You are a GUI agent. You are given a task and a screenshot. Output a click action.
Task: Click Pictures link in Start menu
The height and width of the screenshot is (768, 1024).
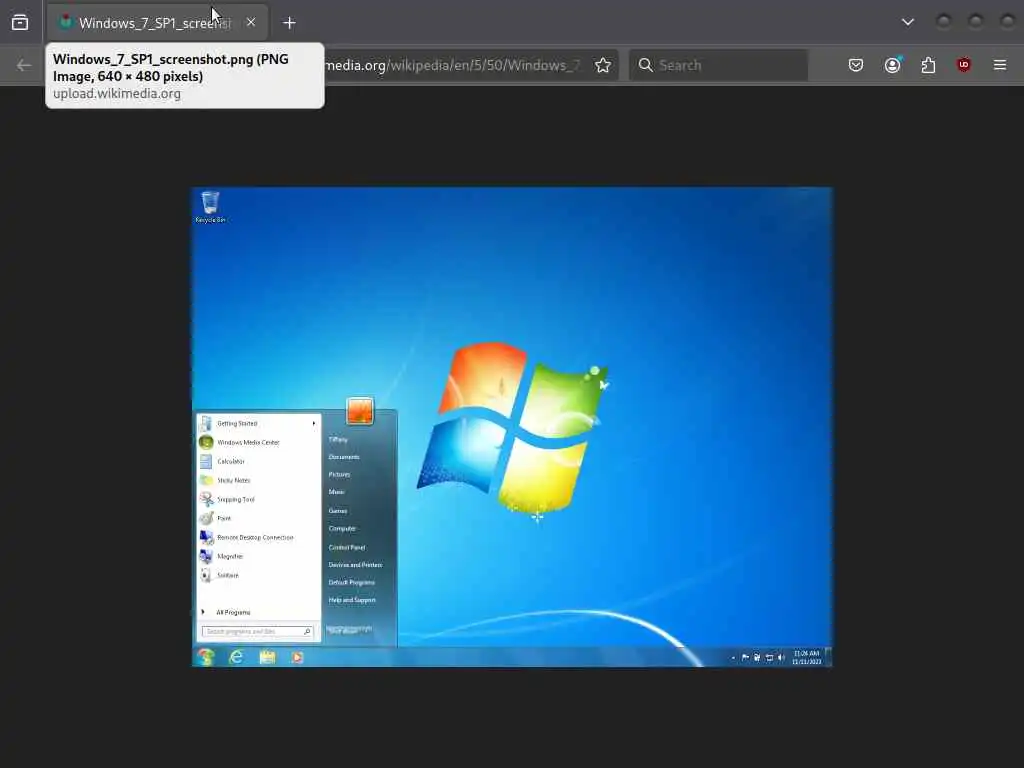(340, 474)
